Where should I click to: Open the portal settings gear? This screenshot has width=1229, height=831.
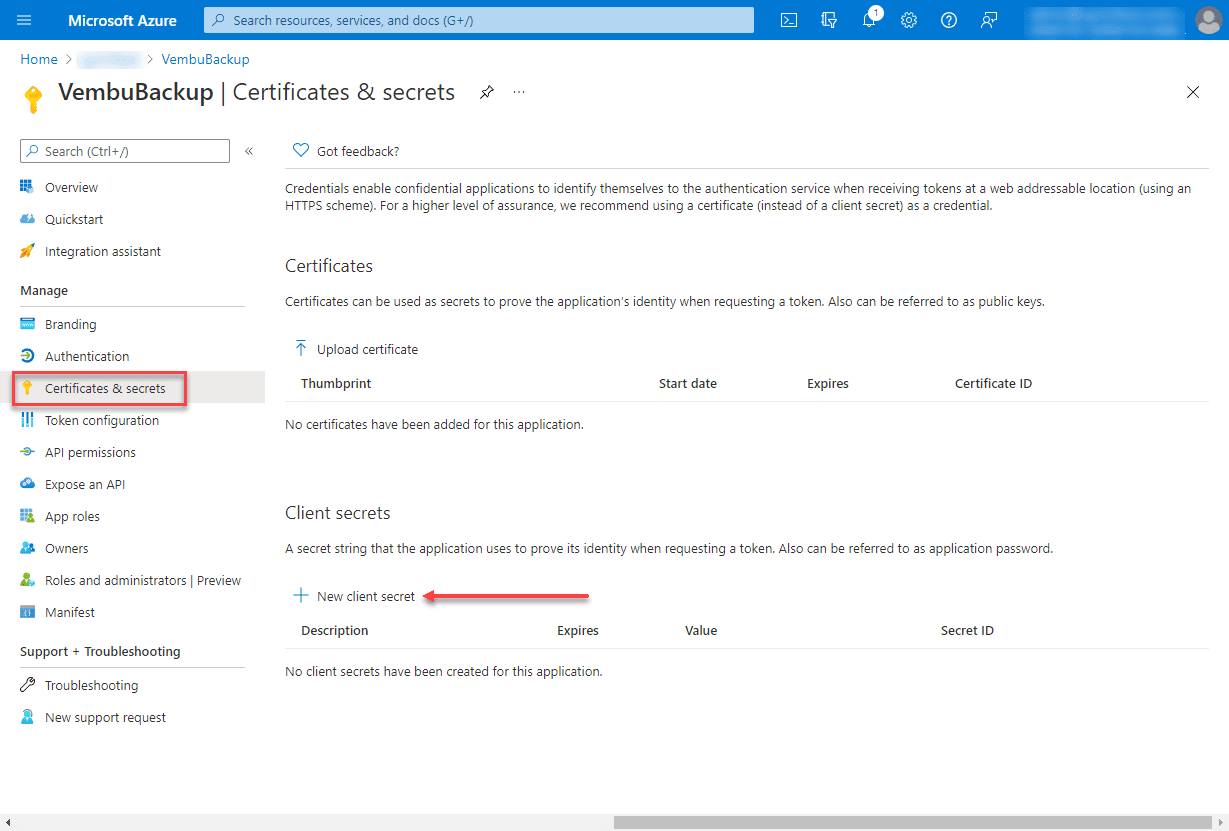pyautogui.click(x=909, y=20)
